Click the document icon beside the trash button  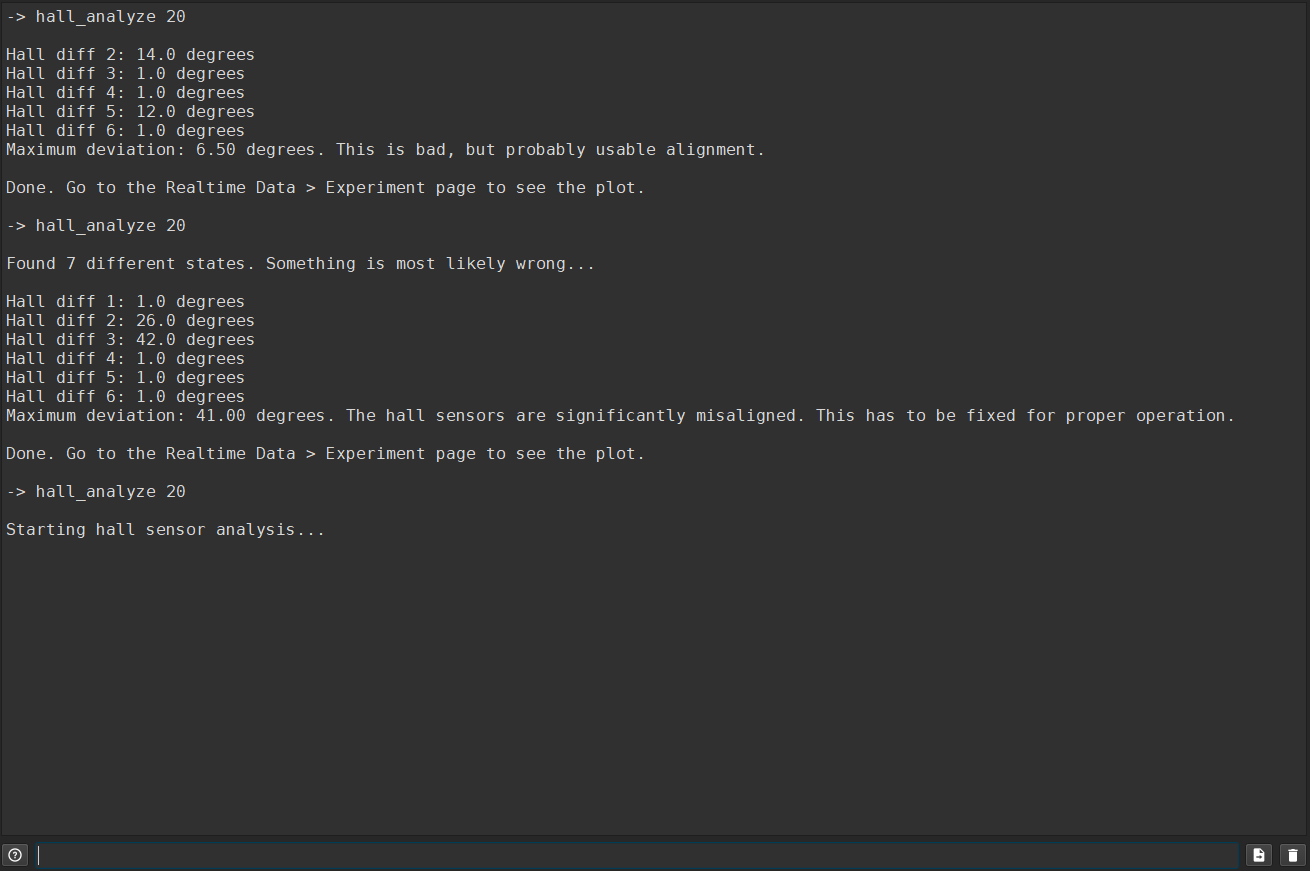[1259, 855]
